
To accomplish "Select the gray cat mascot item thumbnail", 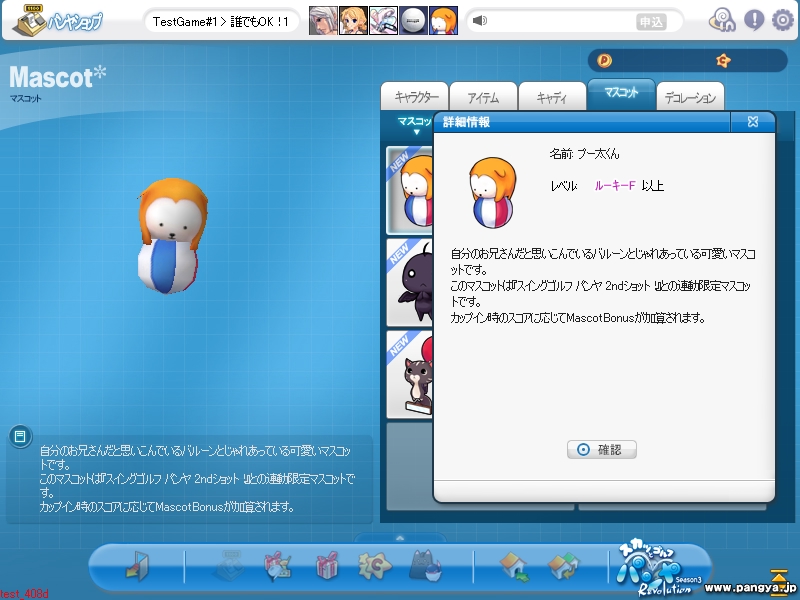I will point(410,374).
